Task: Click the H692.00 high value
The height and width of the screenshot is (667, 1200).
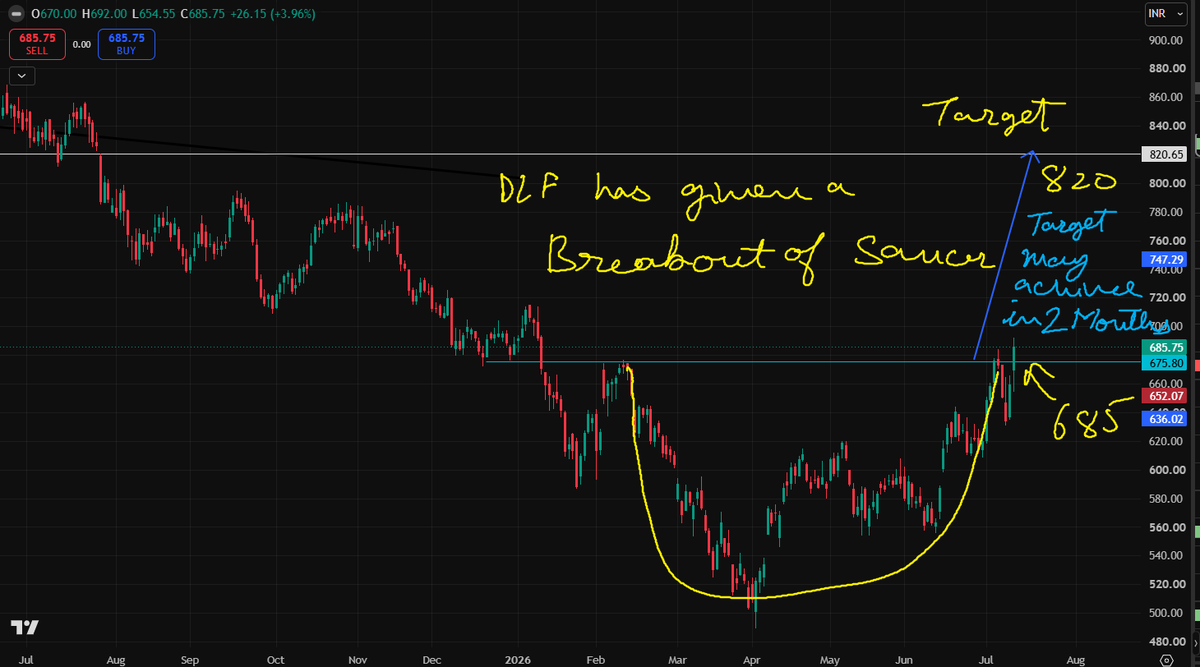Action: point(104,15)
